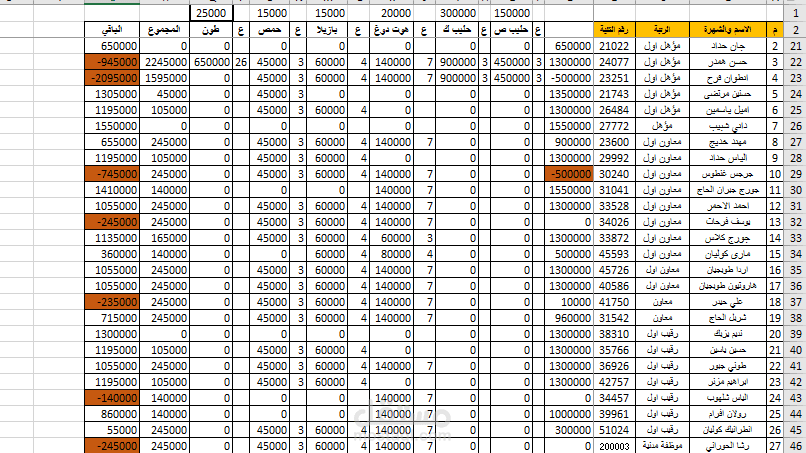
Task: Click the 10000 cell beside ID 41750
Action: point(569,302)
